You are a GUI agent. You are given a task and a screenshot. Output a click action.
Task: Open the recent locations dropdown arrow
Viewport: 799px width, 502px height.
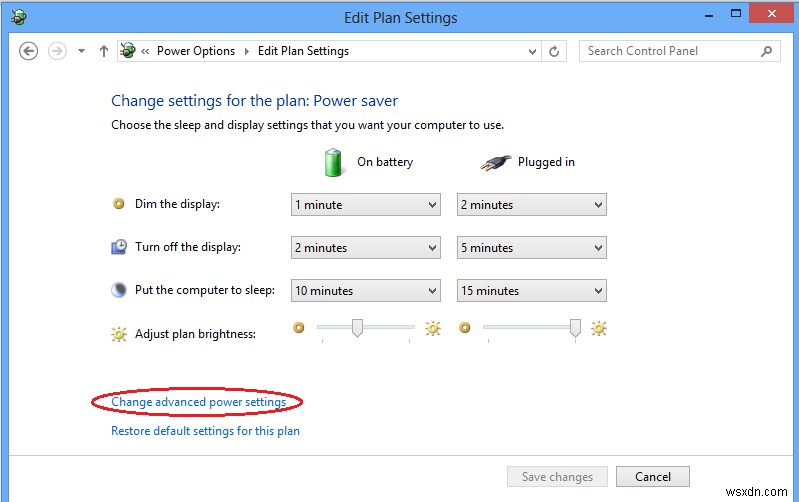(x=82, y=51)
